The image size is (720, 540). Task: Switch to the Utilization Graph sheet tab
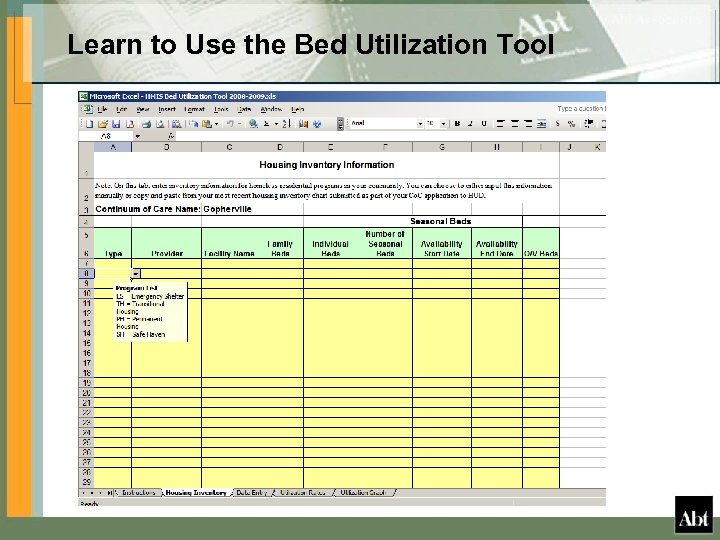pos(363,493)
